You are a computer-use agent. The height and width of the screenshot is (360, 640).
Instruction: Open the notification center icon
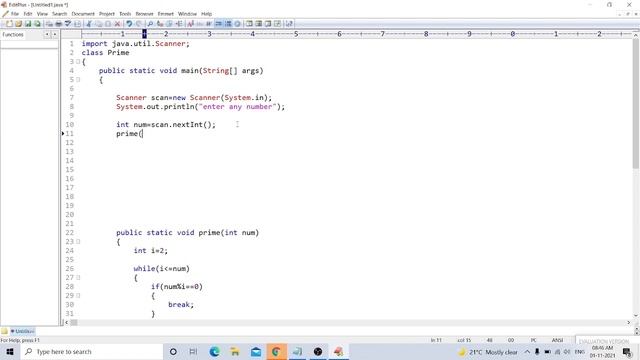(627, 352)
